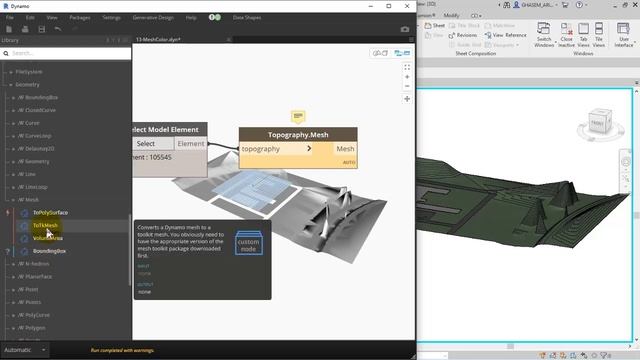Screen dimensions: 640x360
Task: Open Data Shapes menu
Action: [247, 18]
